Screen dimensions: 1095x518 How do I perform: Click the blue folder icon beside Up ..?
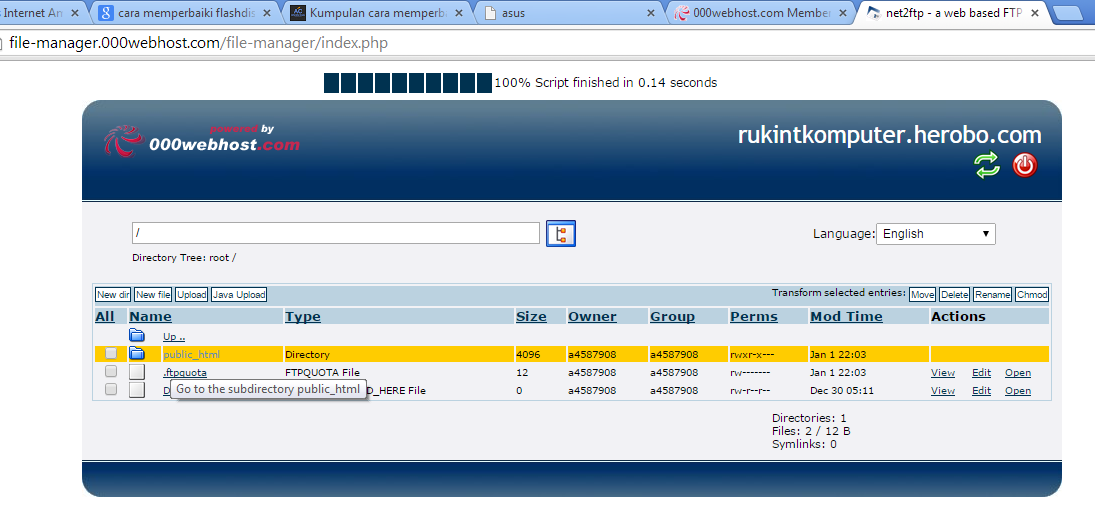(x=137, y=335)
